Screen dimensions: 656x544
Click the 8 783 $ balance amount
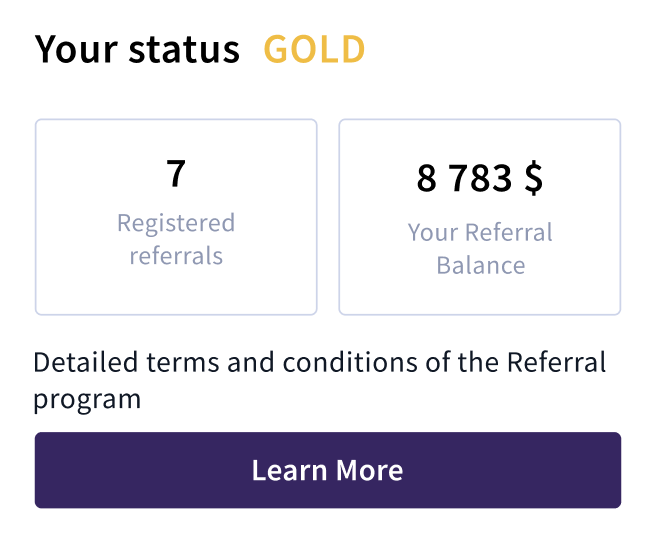[480, 179]
